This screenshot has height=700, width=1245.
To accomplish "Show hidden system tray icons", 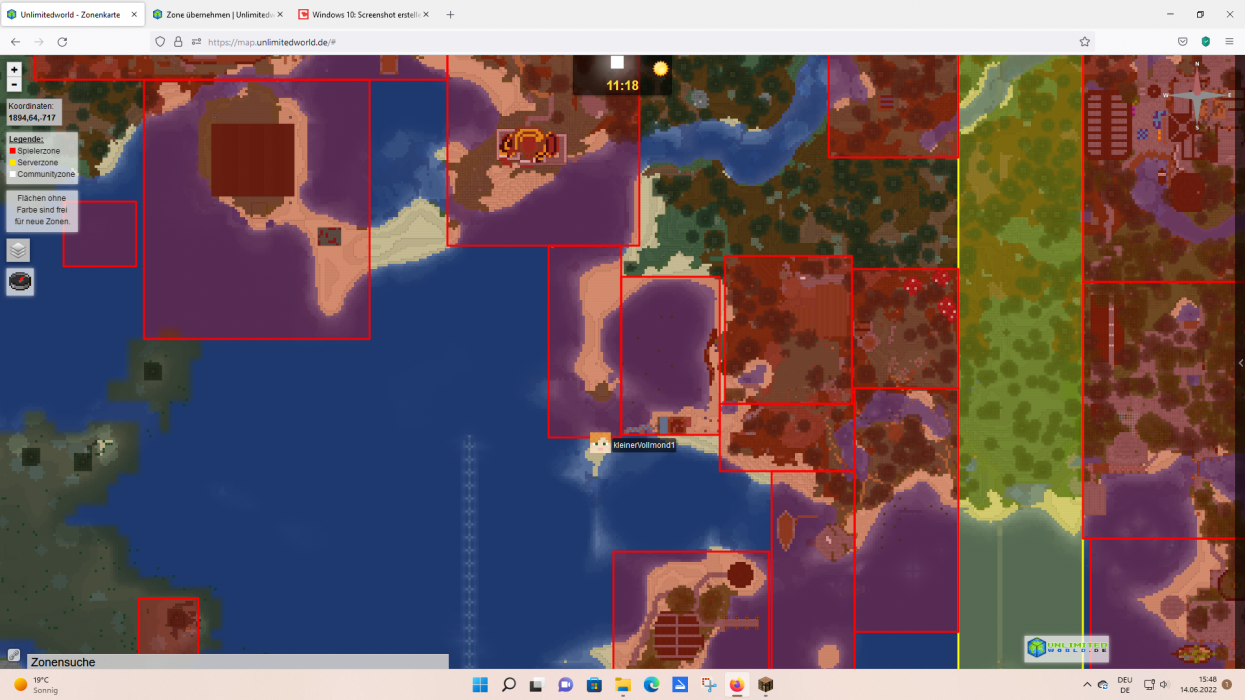I will pos(1087,685).
